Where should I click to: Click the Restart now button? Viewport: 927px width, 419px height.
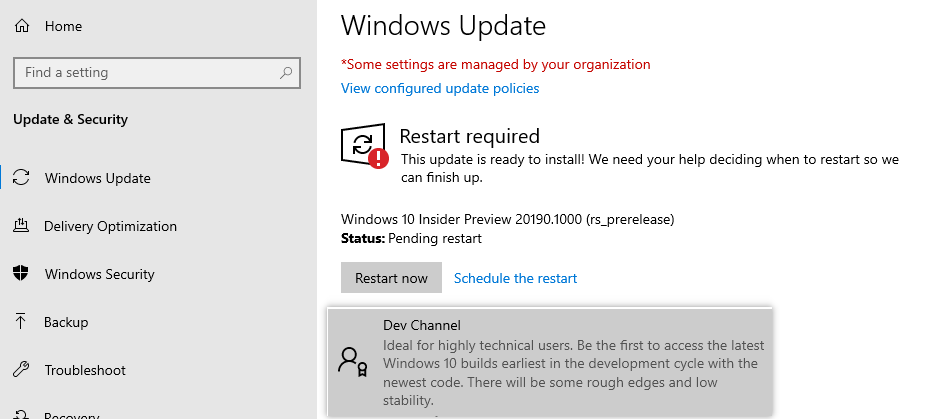coord(391,278)
